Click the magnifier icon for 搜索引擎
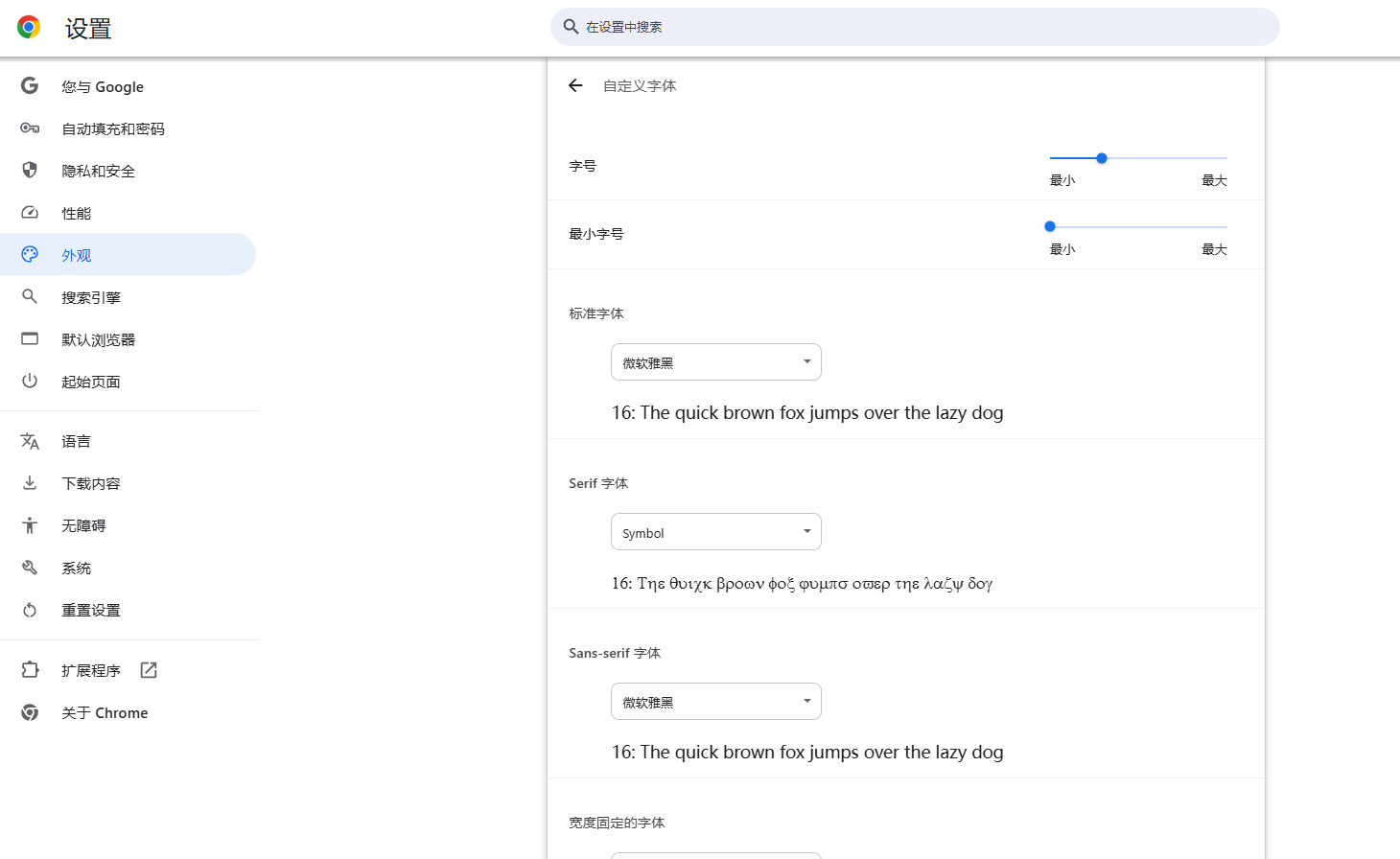 (x=30, y=296)
